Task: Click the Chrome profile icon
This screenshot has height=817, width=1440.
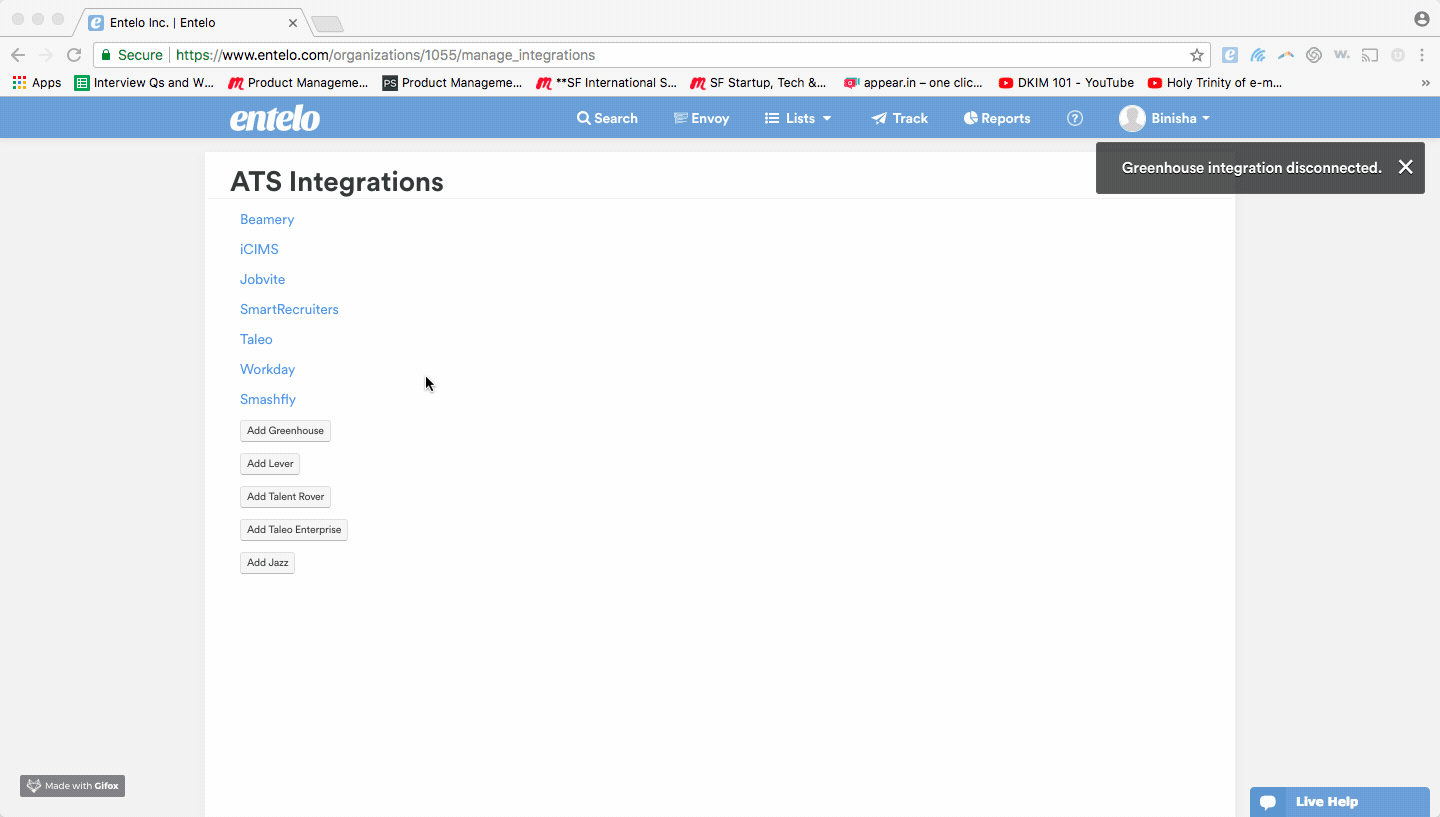Action: click(1421, 19)
